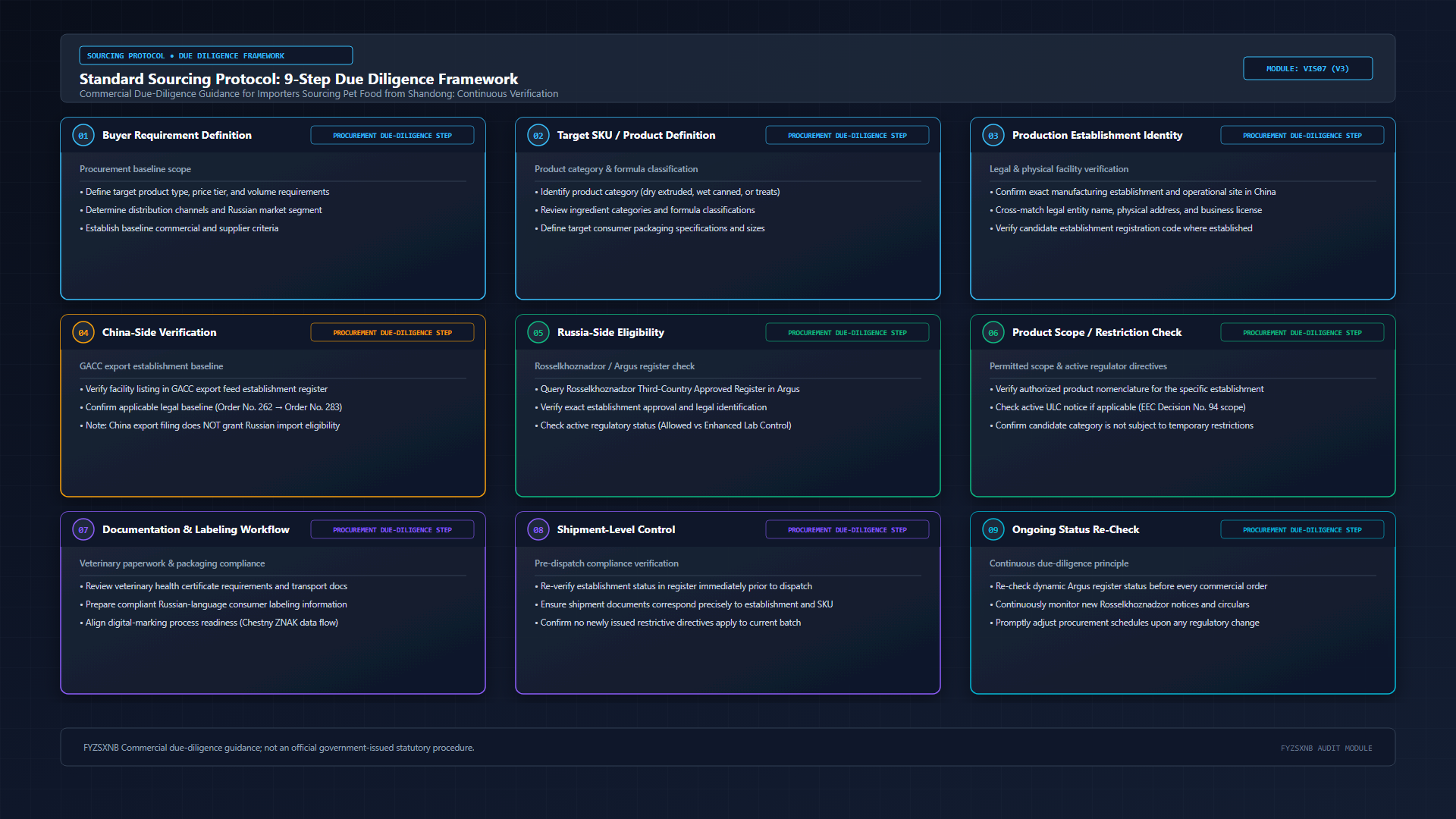The width and height of the screenshot is (1456, 819).
Task: Click the Buyer Requirement Definition heading
Action: pyautogui.click(x=177, y=135)
